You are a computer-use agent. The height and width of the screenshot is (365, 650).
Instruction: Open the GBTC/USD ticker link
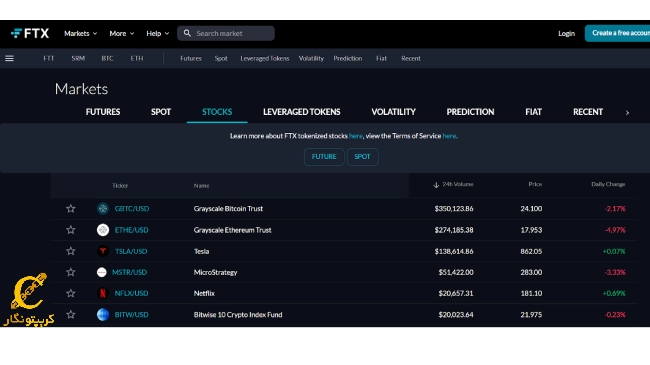132,209
